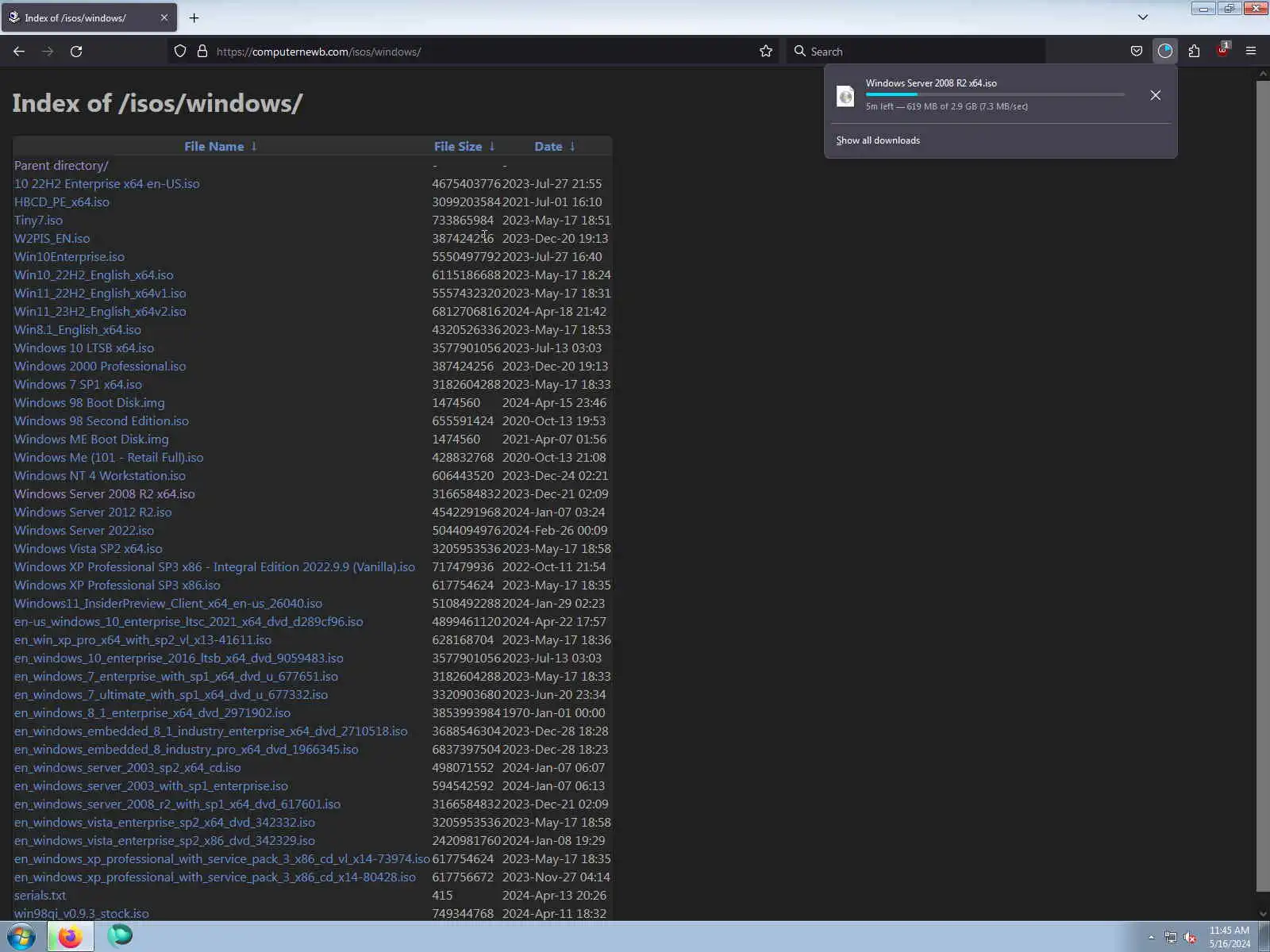Viewport: 1270px width, 952px height.
Task: Open the uBlock extension icon with badge
Action: (1222, 50)
